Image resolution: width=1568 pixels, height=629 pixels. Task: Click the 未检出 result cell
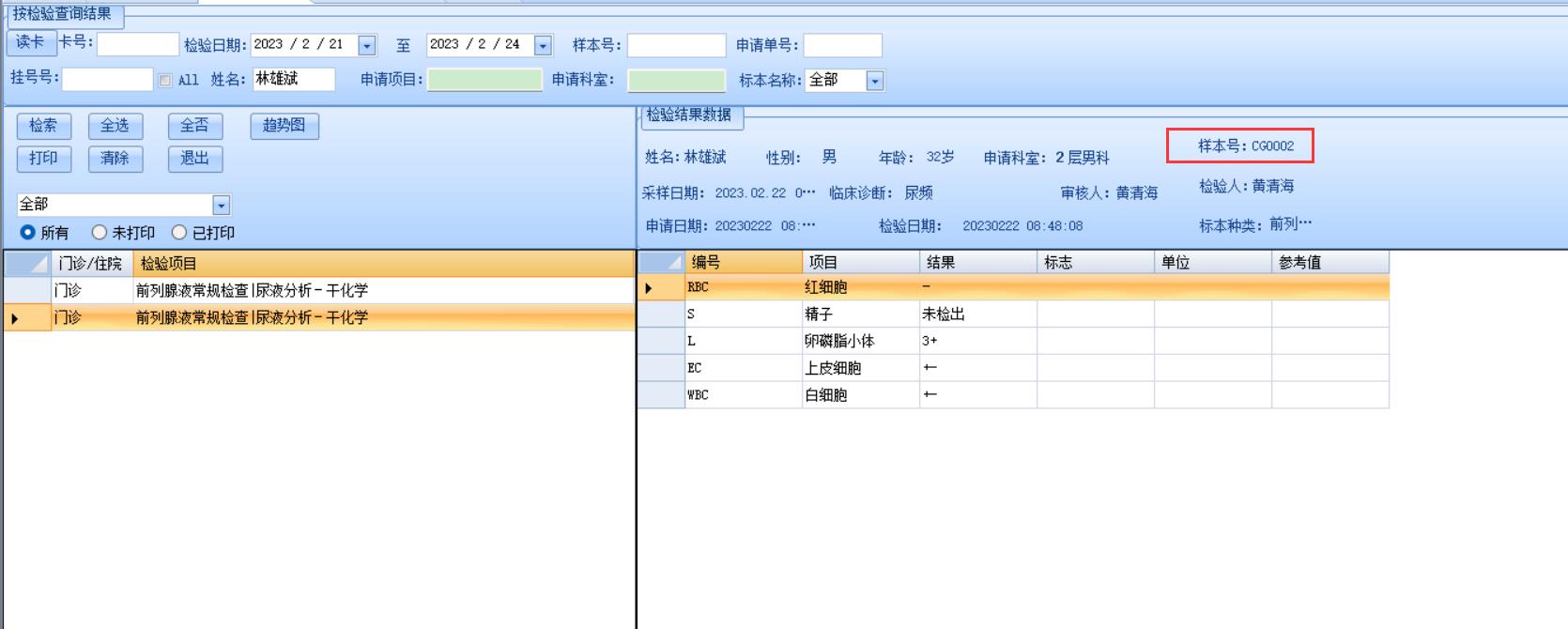point(978,314)
